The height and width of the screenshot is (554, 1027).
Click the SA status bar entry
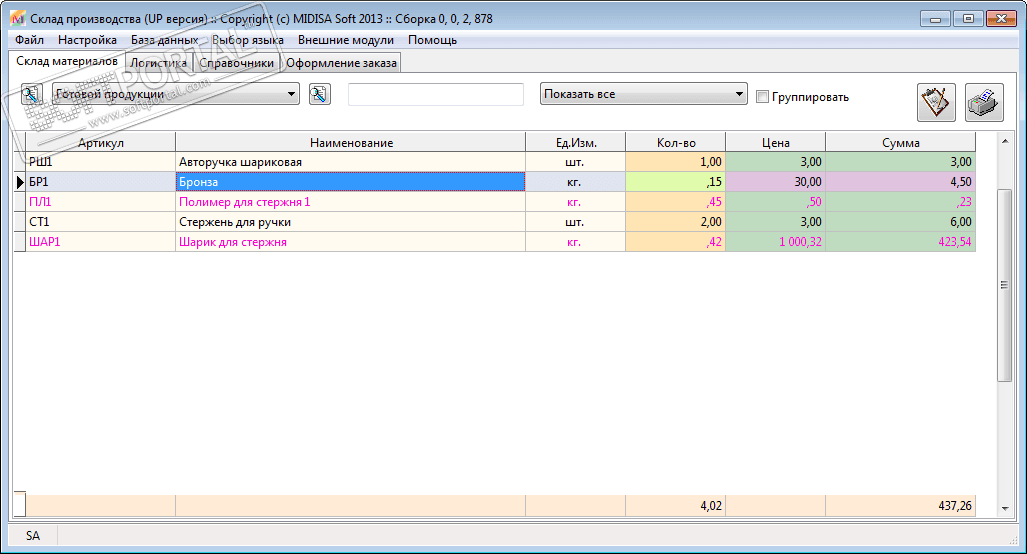coord(33,536)
